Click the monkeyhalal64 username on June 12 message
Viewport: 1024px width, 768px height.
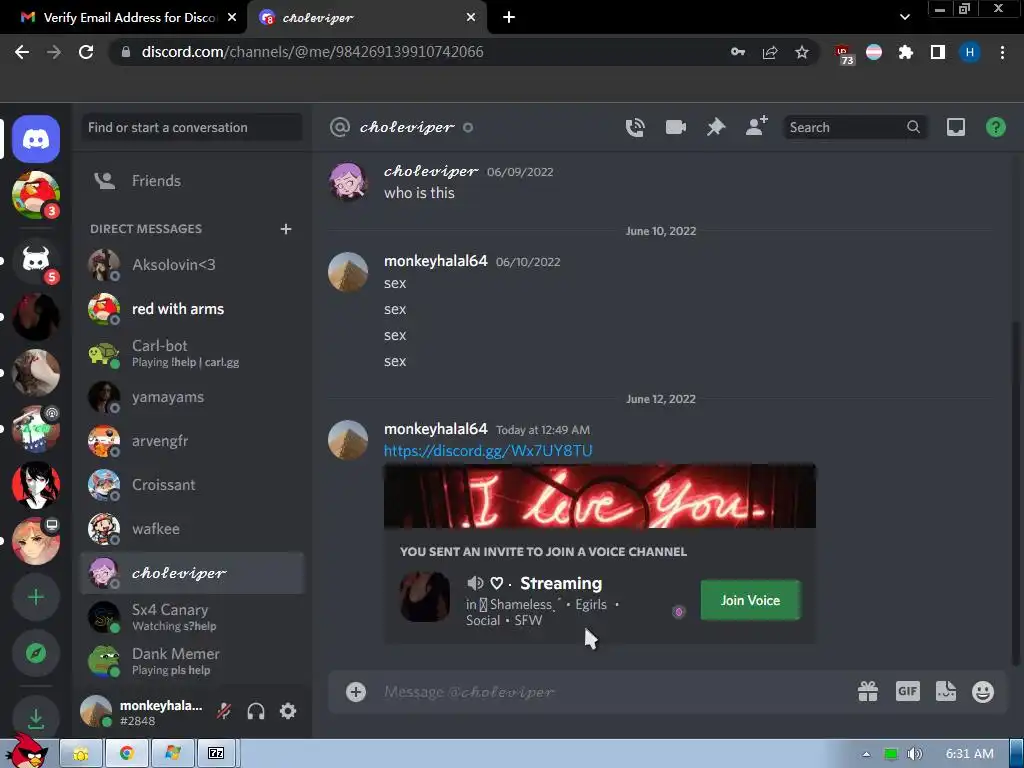pos(436,429)
